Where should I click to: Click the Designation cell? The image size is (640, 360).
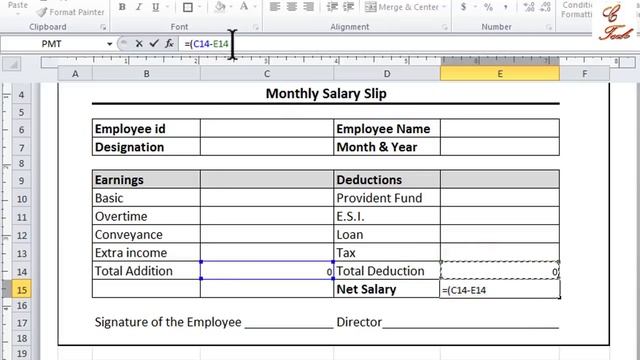[146, 147]
